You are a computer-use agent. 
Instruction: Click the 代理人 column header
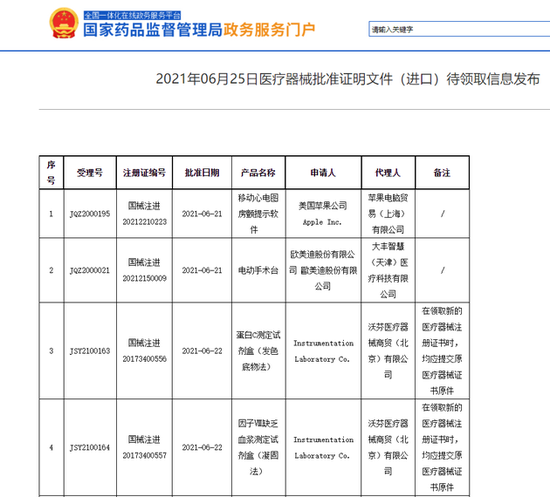coord(388,173)
